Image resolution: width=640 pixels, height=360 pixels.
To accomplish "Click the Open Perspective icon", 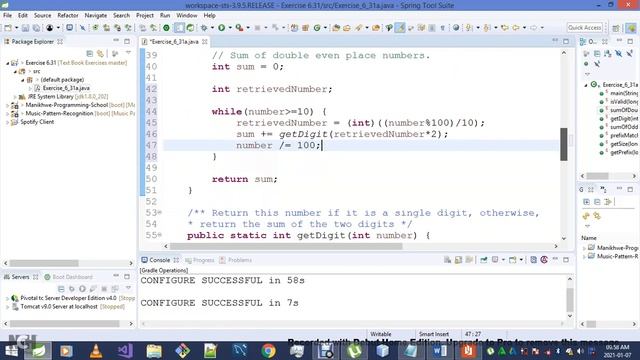I will [616, 28].
